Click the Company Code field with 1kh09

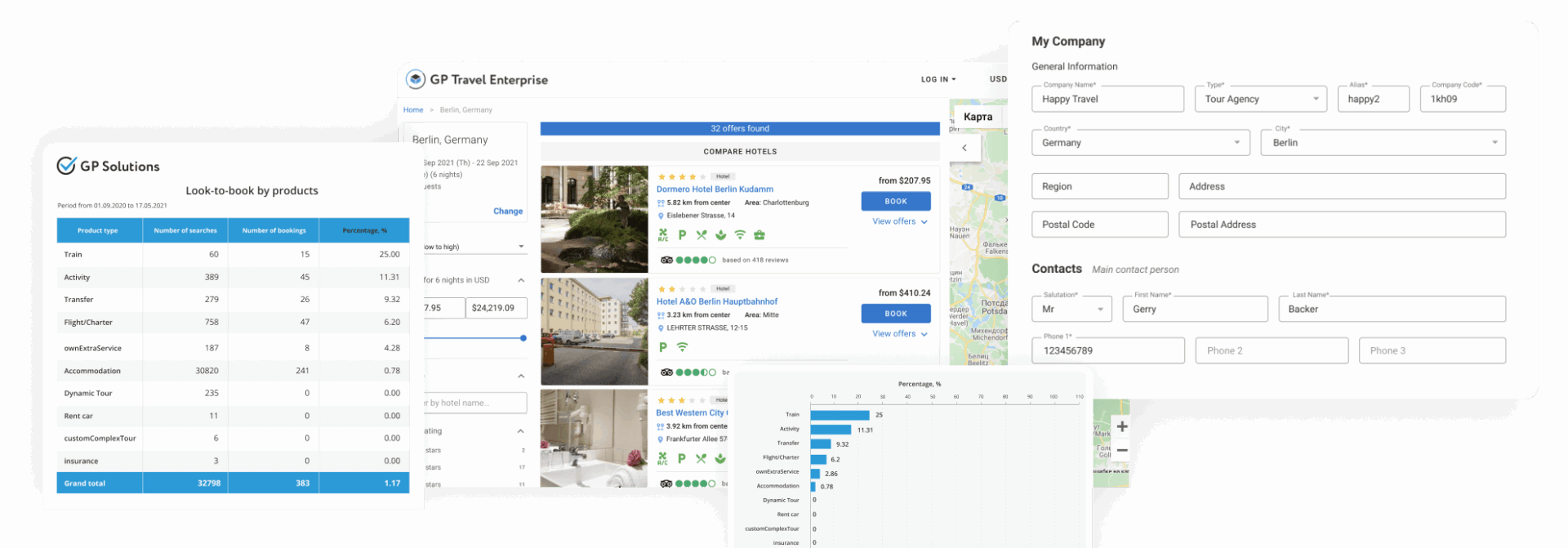(x=1463, y=99)
